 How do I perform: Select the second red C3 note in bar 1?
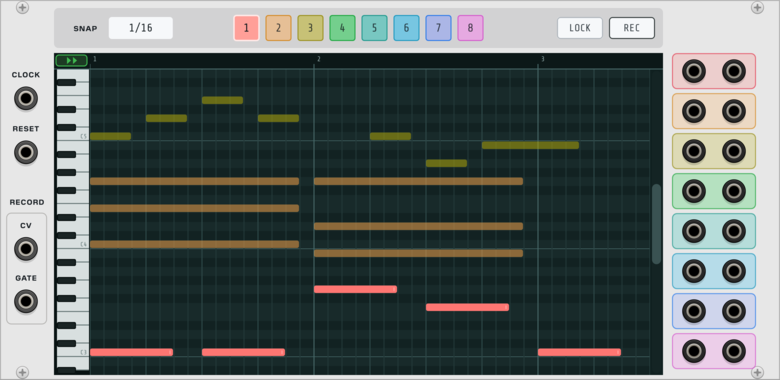click(x=243, y=352)
